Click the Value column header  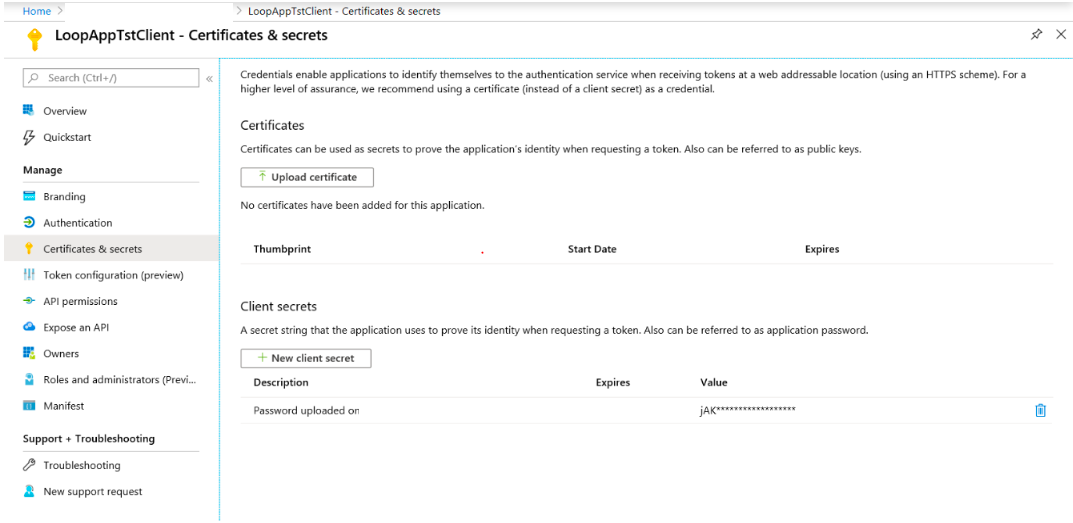(x=714, y=382)
